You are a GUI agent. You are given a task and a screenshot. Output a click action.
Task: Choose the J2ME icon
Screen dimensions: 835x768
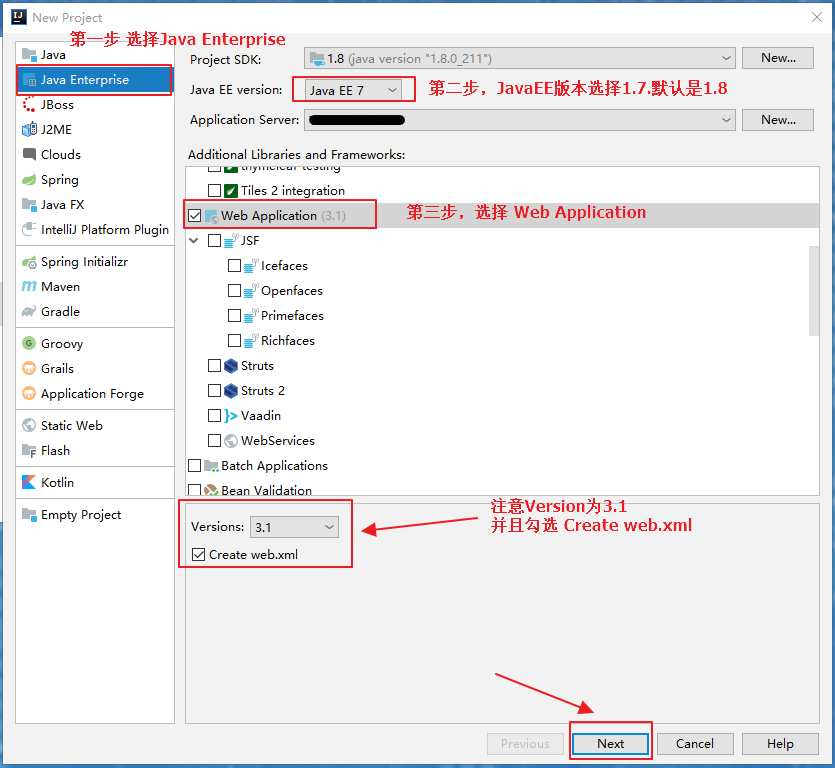(29, 129)
